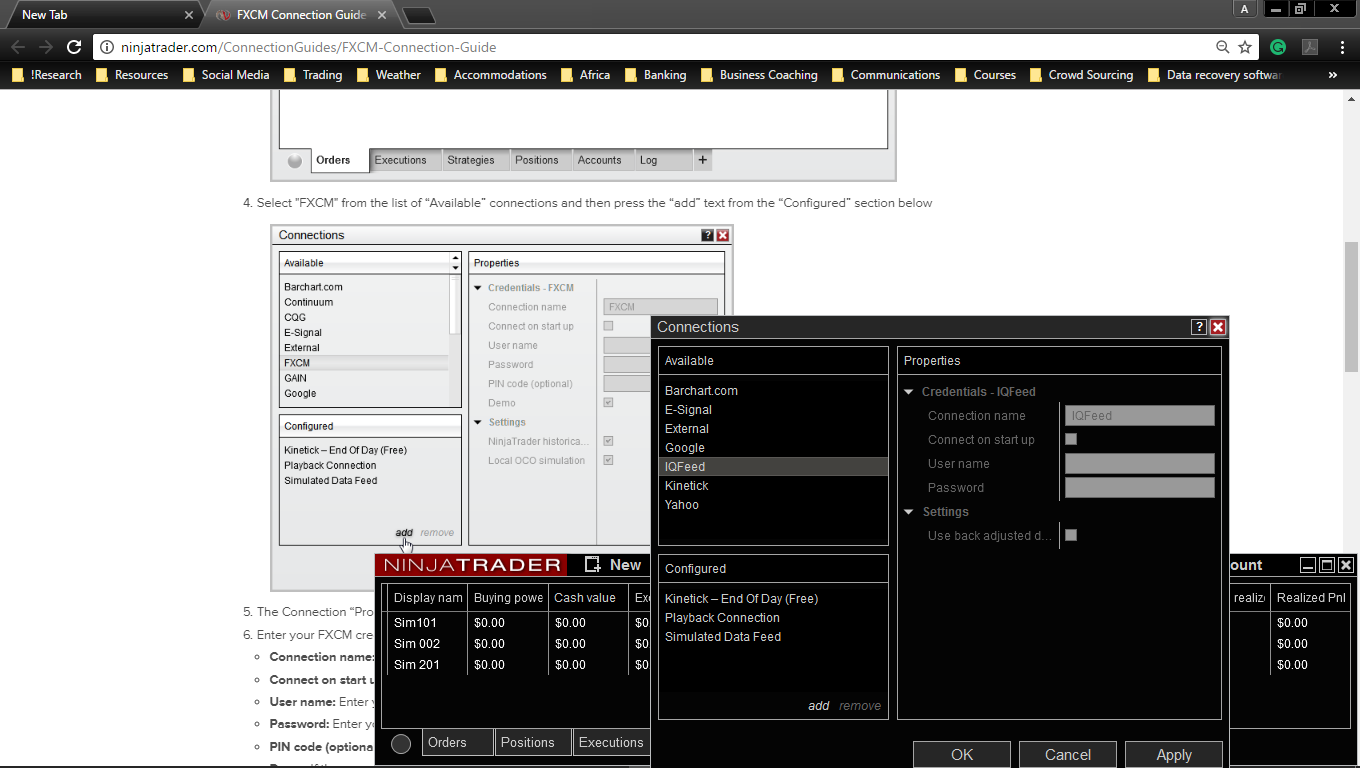Click the Password input field
This screenshot has height=768, width=1360.
click(x=1140, y=488)
